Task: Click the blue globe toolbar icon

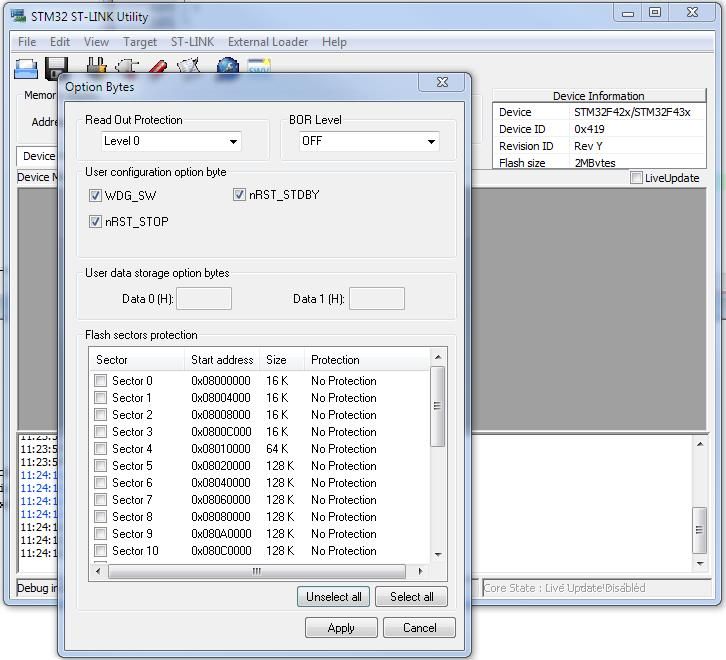Action: tap(228, 66)
